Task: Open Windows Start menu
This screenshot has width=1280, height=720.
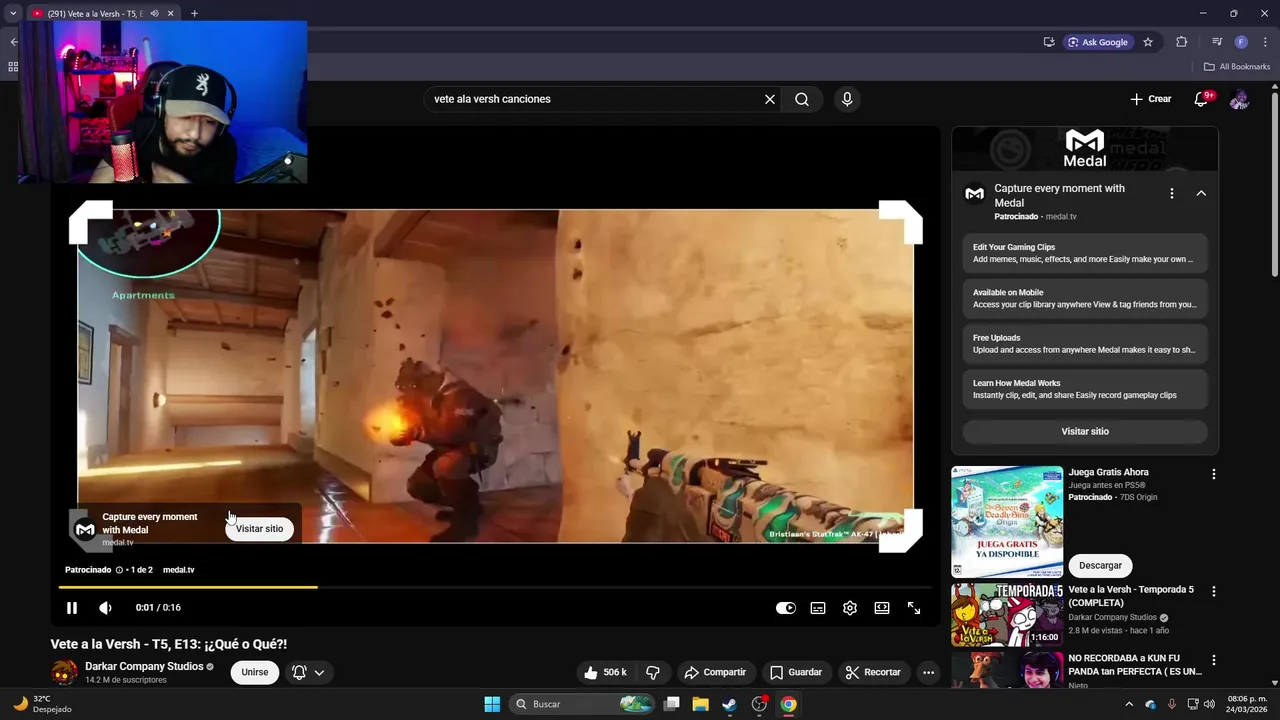Action: (492, 704)
